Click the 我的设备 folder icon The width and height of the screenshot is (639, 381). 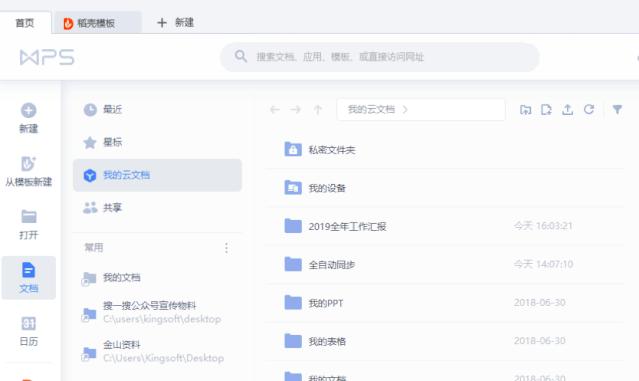293,187
